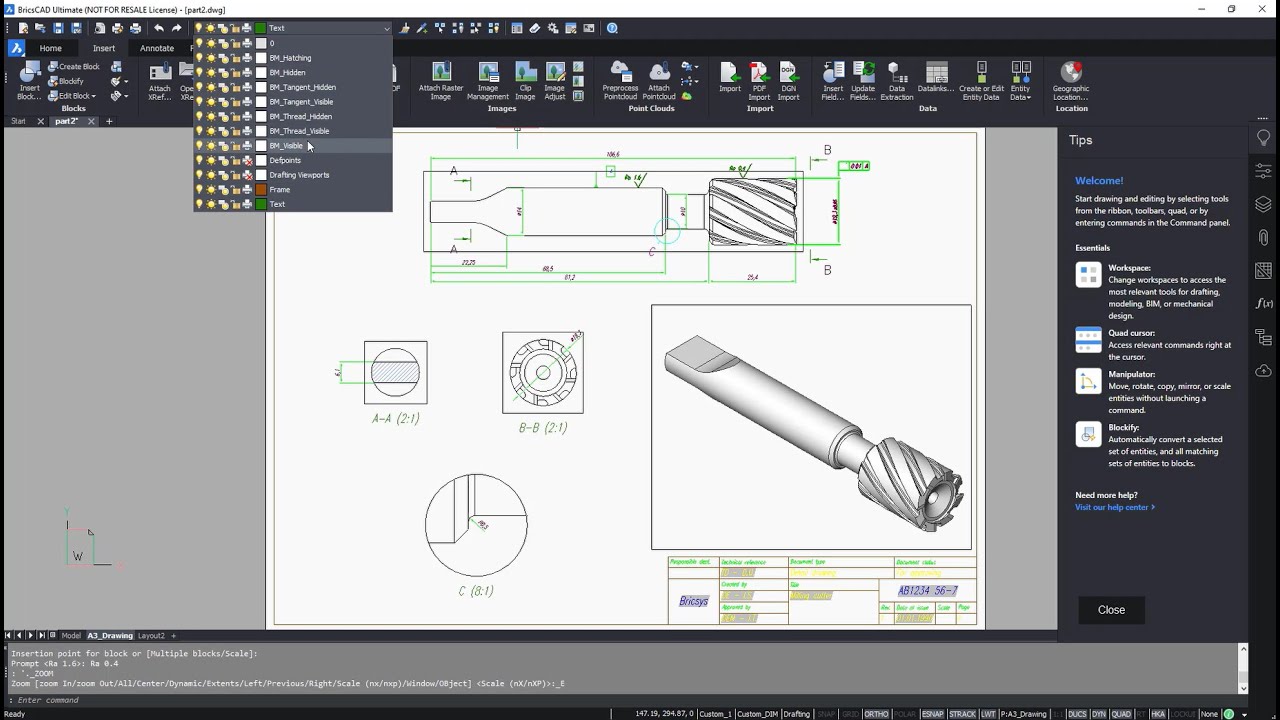This screenshot has width=1280, height=720.
Task: Switch to the Start document tab
Action: click(18, 121)
